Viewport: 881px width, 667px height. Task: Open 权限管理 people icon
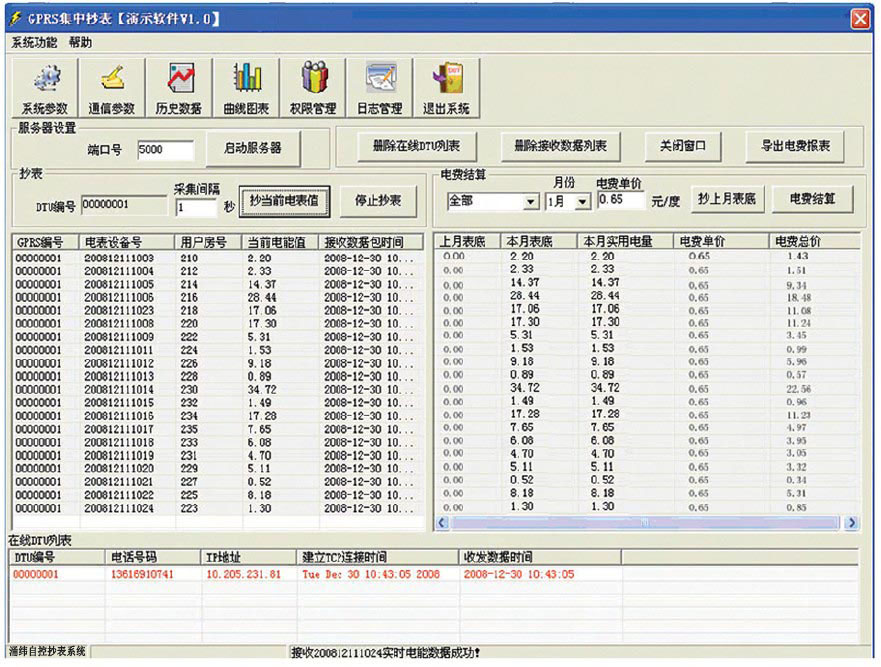pyautogui.click(x=313, y=88)
